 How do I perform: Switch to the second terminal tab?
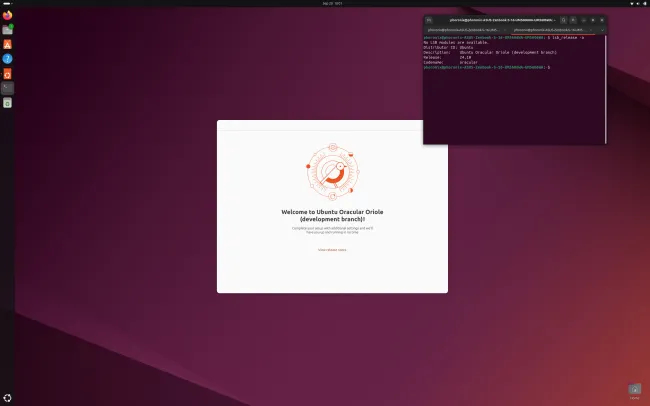[553, 30]
